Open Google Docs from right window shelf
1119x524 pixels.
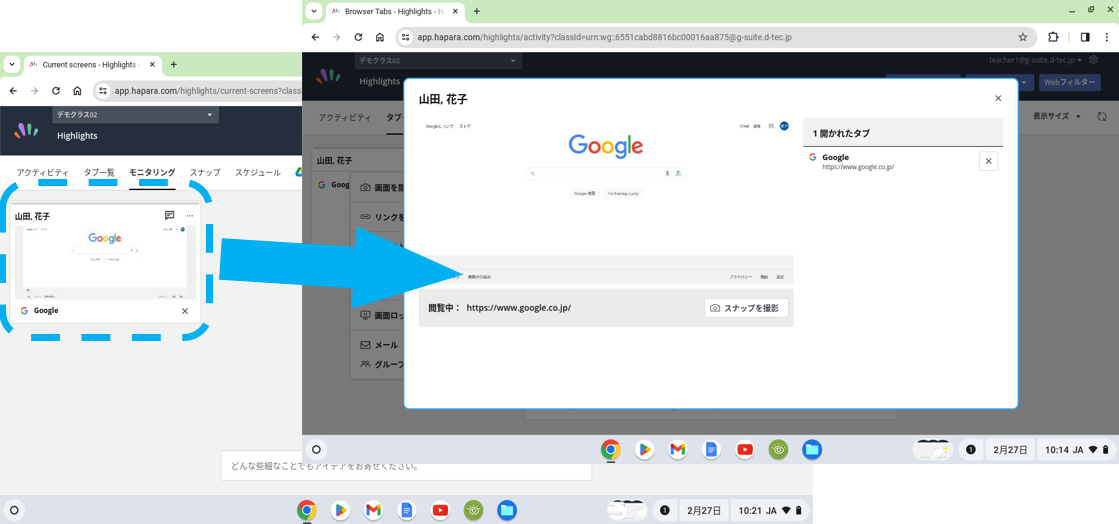[711, 449]
